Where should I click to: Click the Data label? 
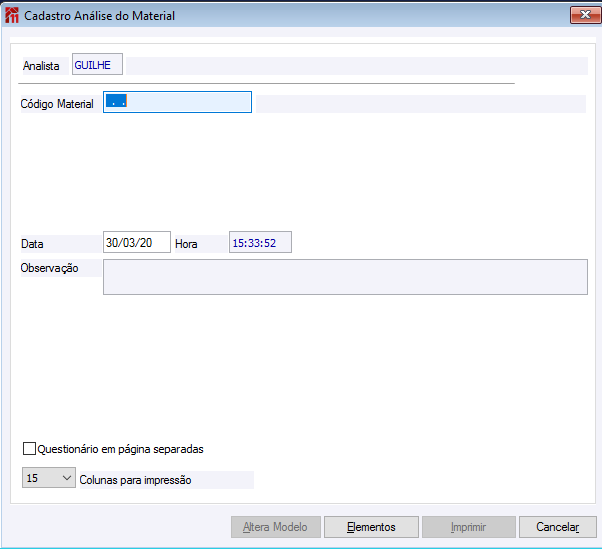coord(32,244)
